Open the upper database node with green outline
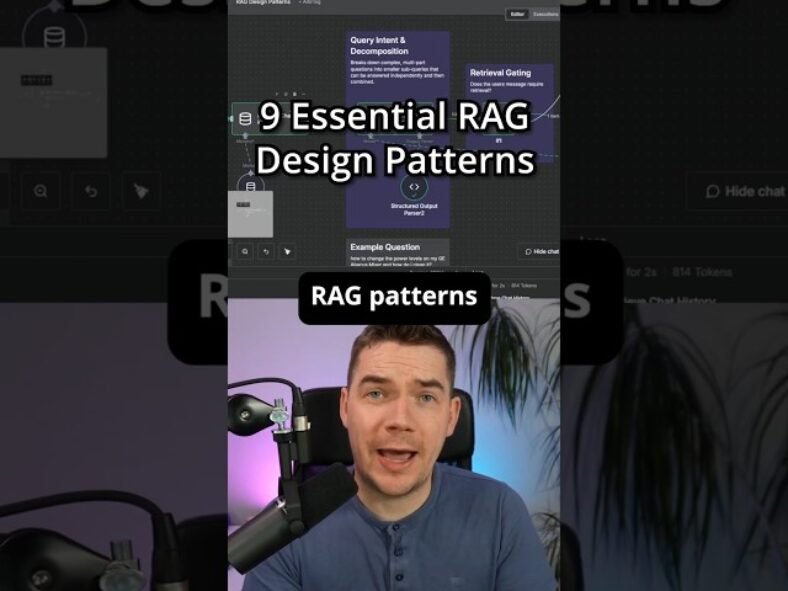Image resolution: width=788 pixels, height=591 pixels. click(x=245, y=118)
